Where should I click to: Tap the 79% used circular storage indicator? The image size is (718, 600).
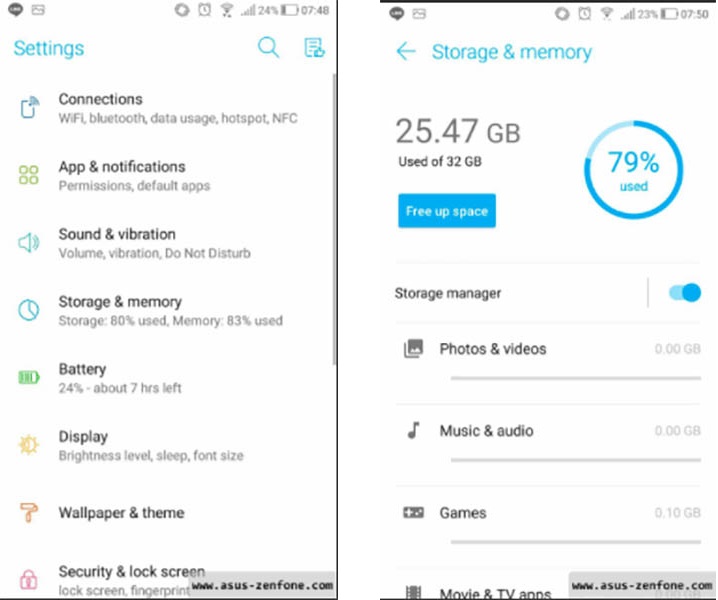coord(633,169)
